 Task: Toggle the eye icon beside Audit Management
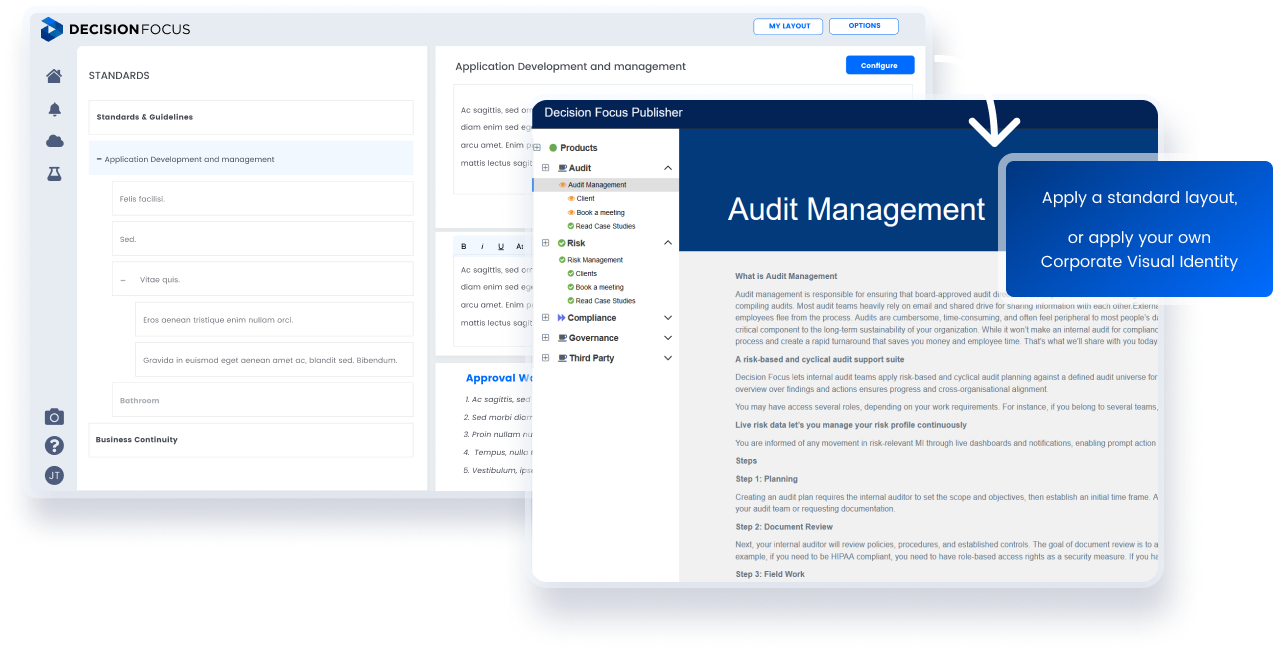(563, 185)
